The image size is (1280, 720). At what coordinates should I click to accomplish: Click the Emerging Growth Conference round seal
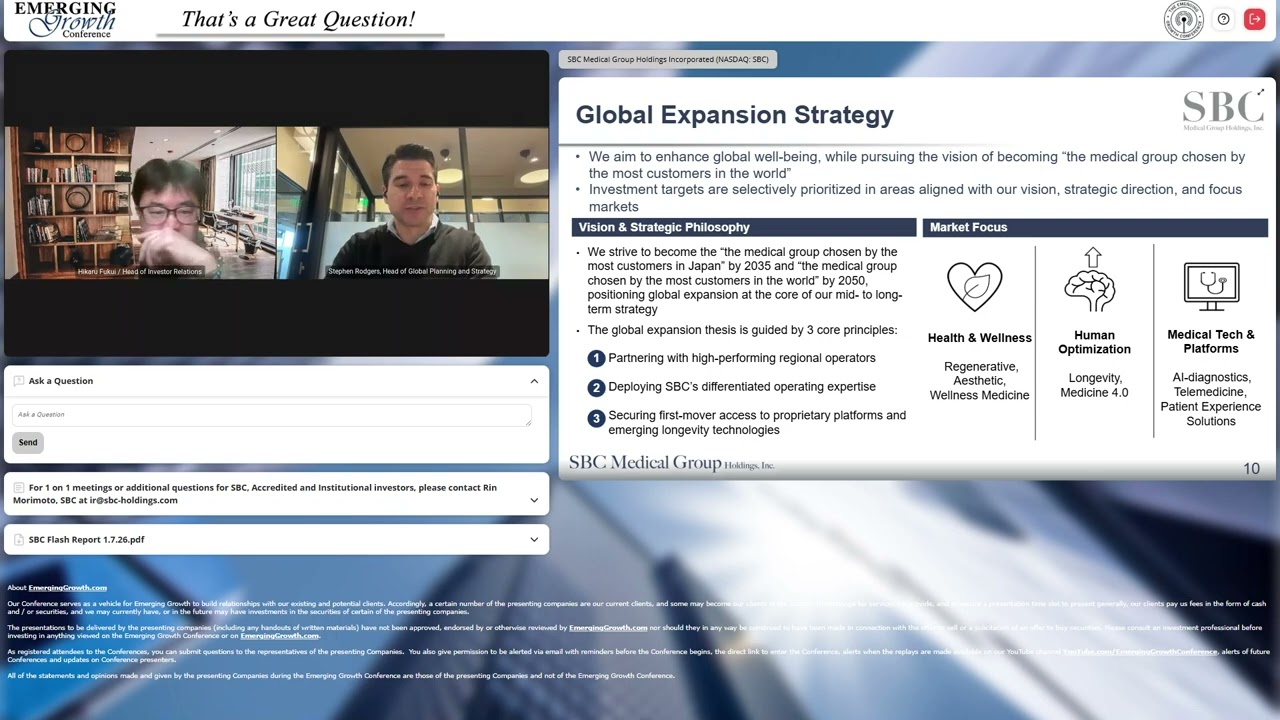point(1184,20)
